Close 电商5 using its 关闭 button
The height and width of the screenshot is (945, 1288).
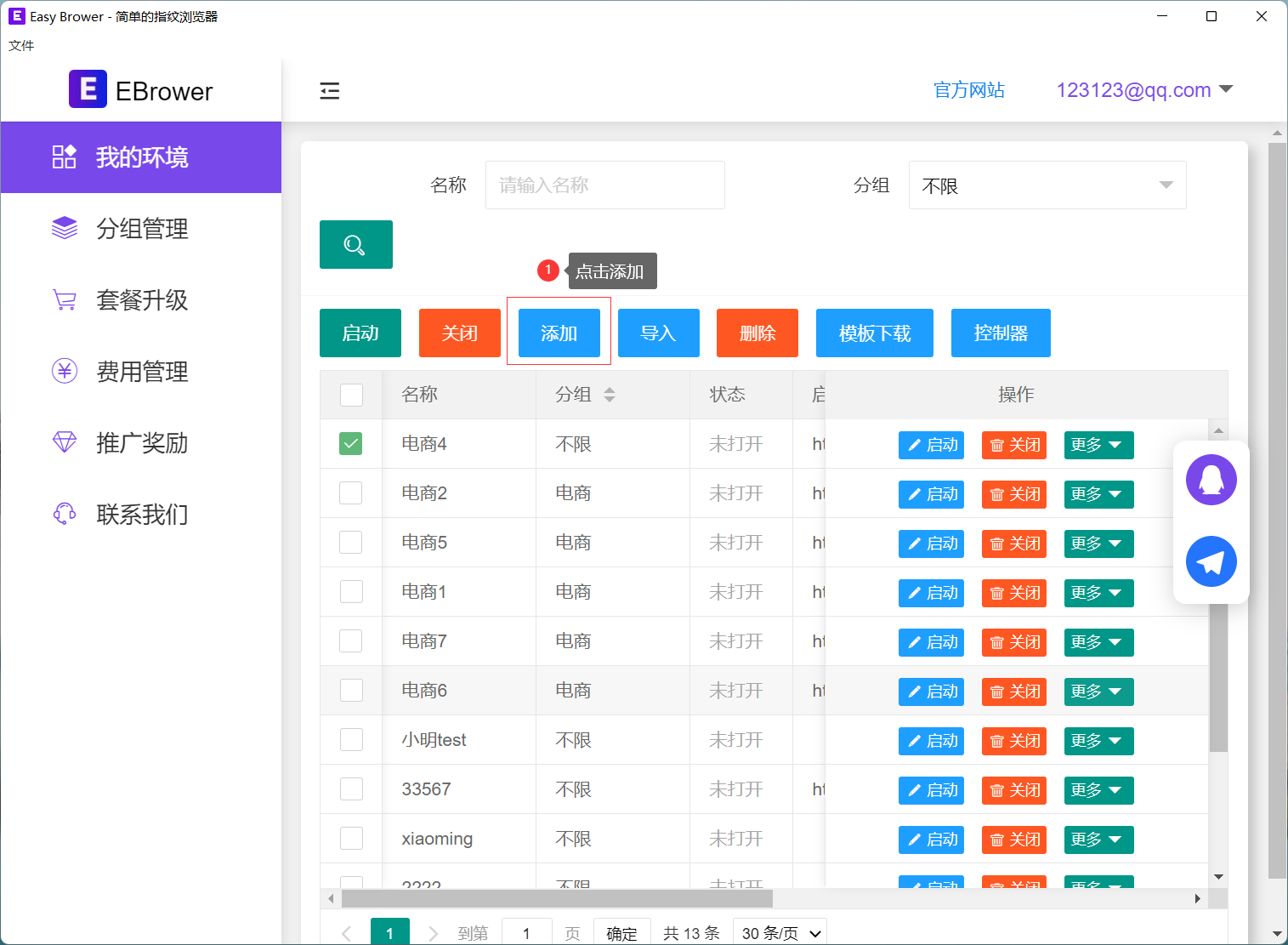coord(1014,544)
